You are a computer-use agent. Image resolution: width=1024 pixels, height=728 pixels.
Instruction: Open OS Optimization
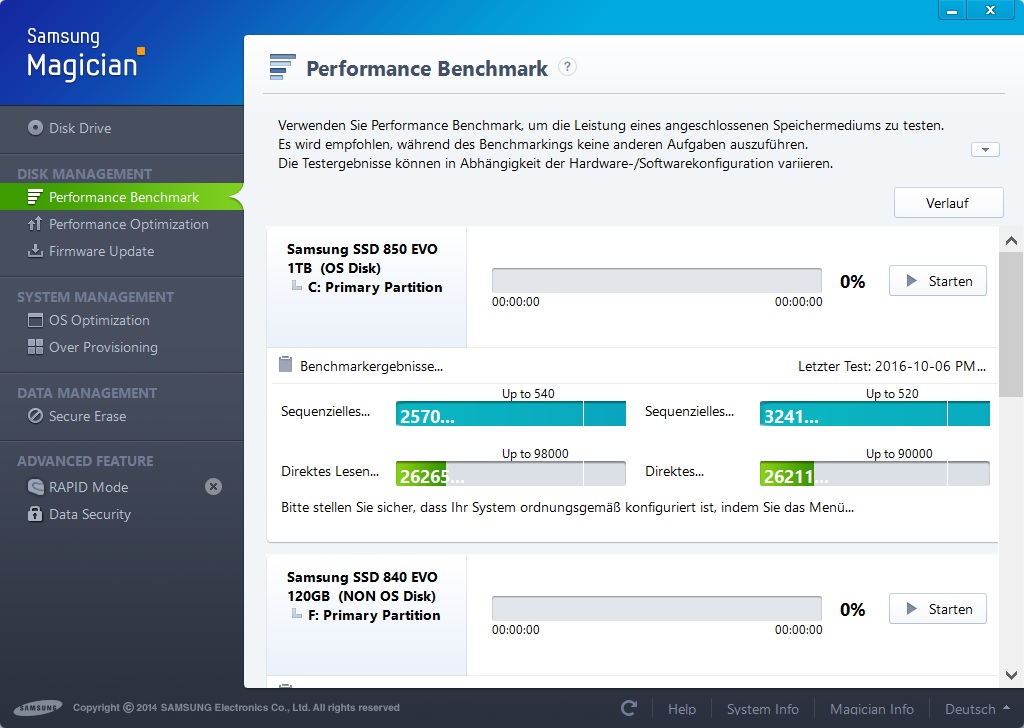click(99, 321)
